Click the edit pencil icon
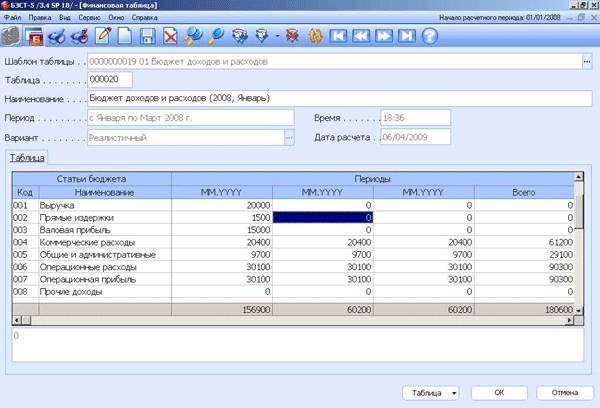This screenshot has height=408, width=600. 103,36
